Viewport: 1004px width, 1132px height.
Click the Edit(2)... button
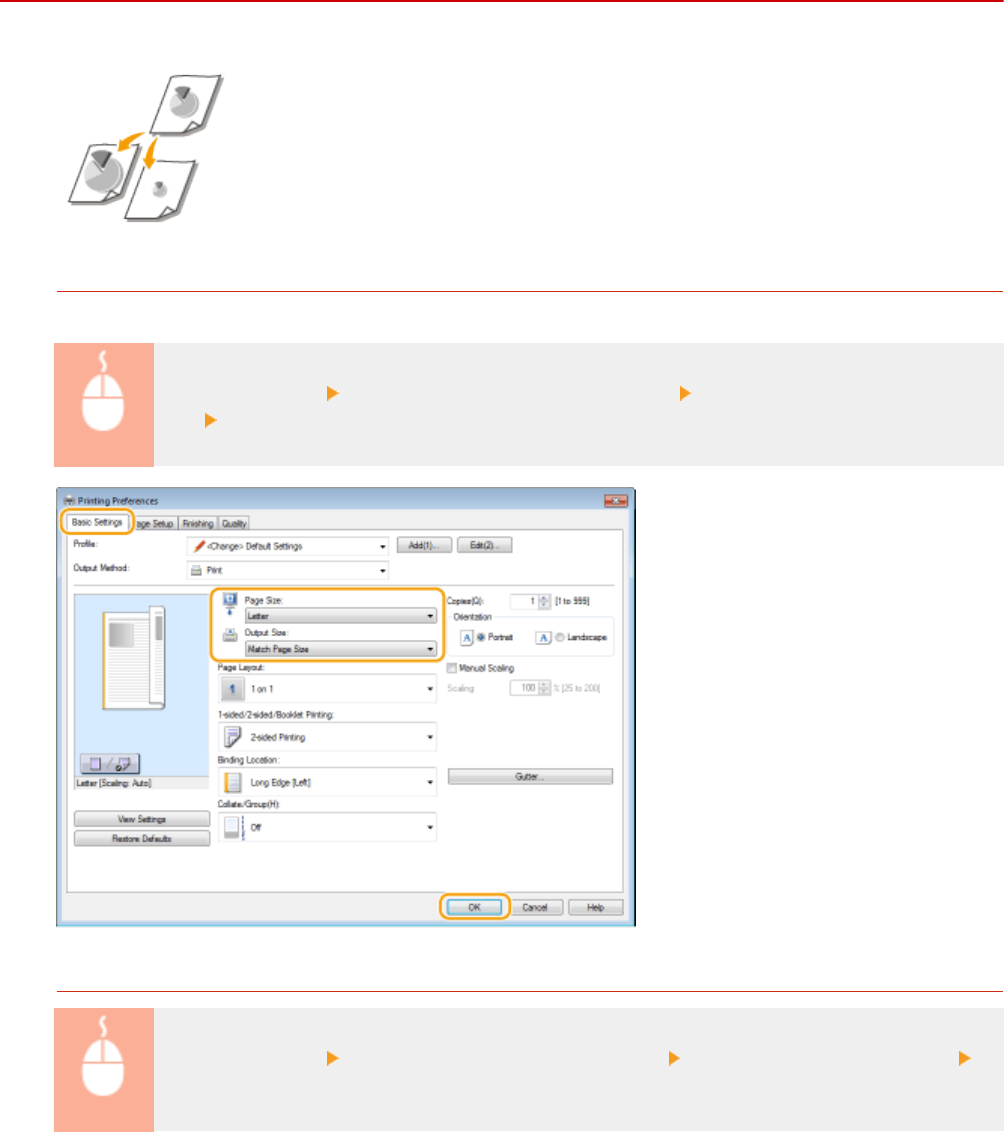click(484, 545)
